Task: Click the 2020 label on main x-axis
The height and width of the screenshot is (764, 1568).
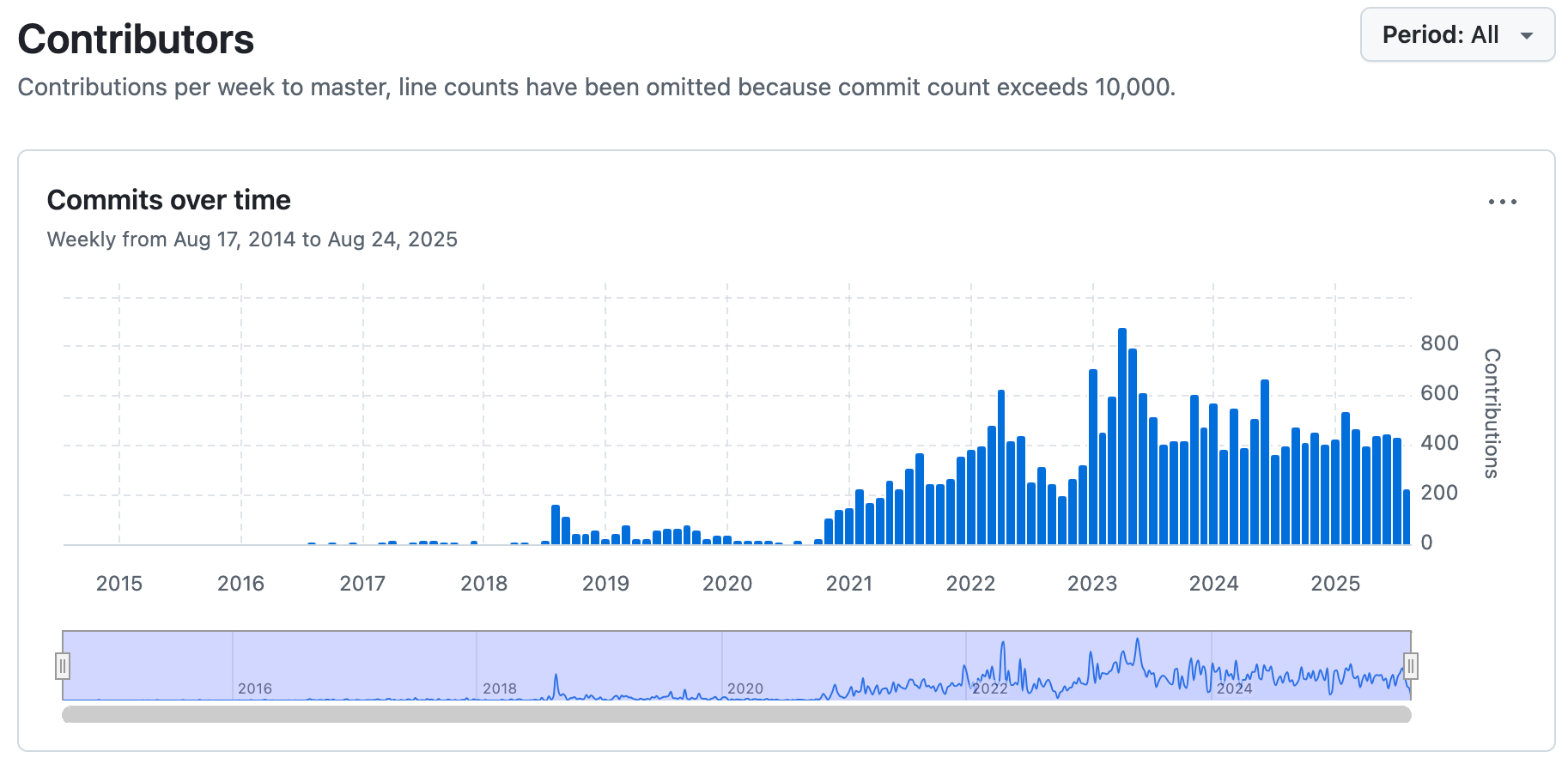Action: coord(727,584)
